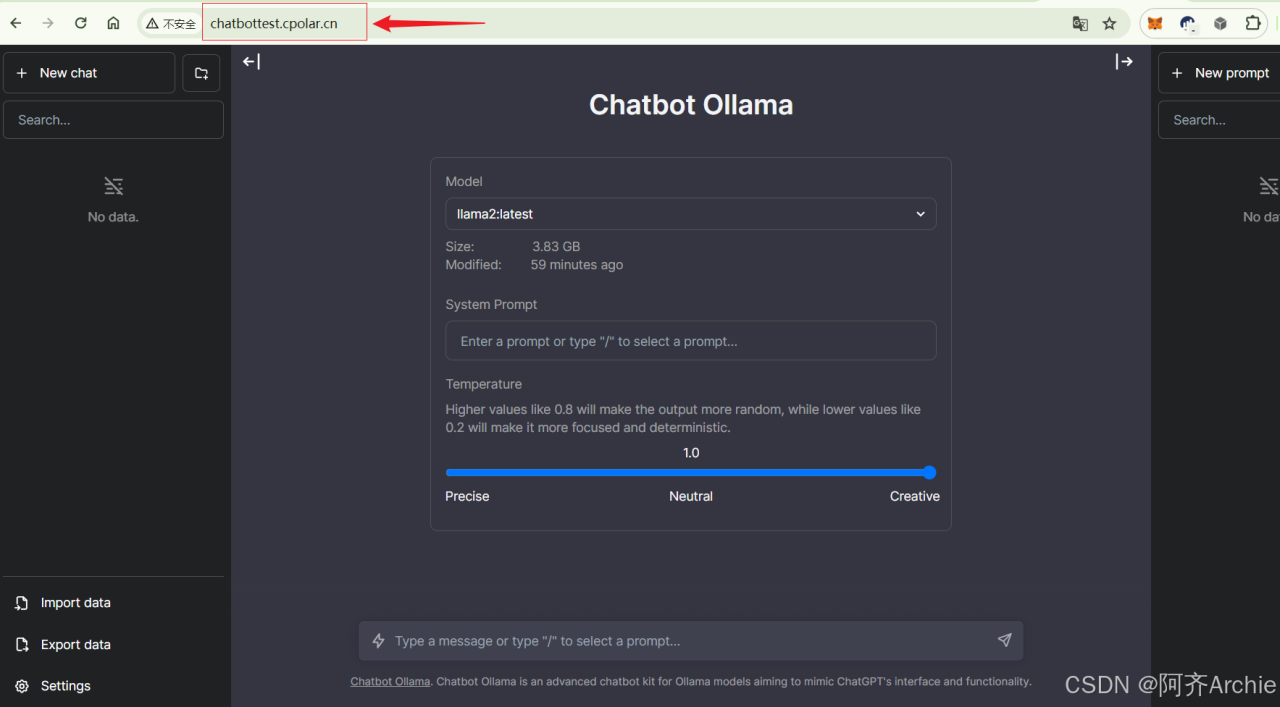Open the cube extension icon
Image resolution: width=1280 pixels, height=707 pixels.
click(1220, 23)
